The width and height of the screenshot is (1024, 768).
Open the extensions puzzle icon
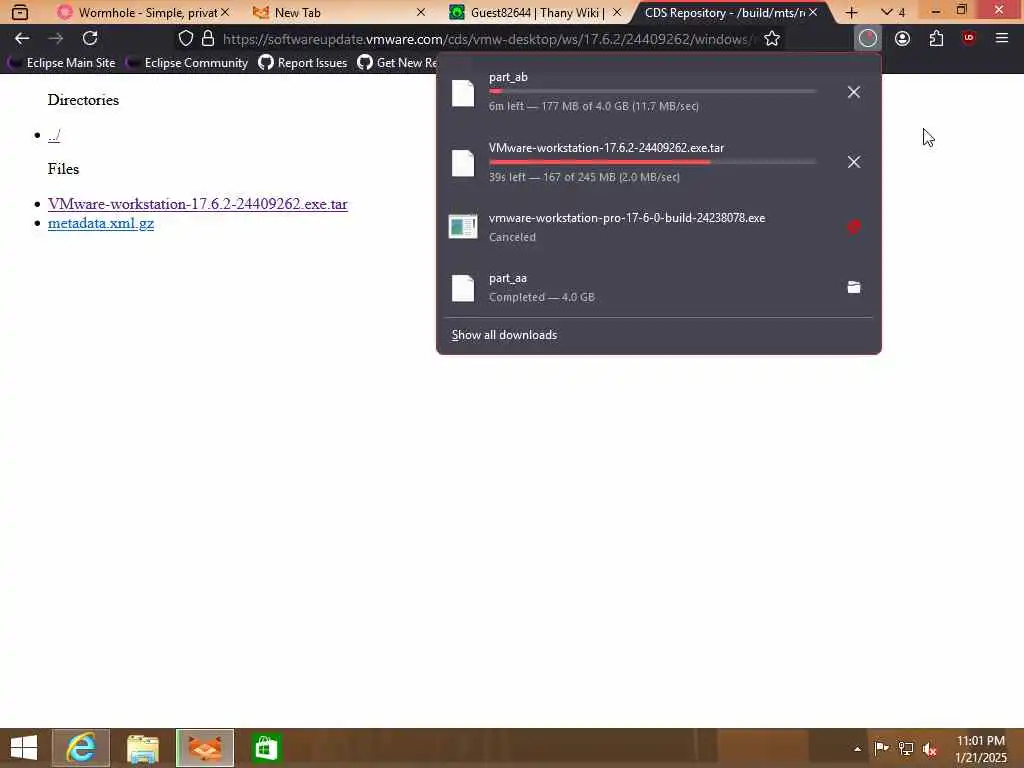936,39
